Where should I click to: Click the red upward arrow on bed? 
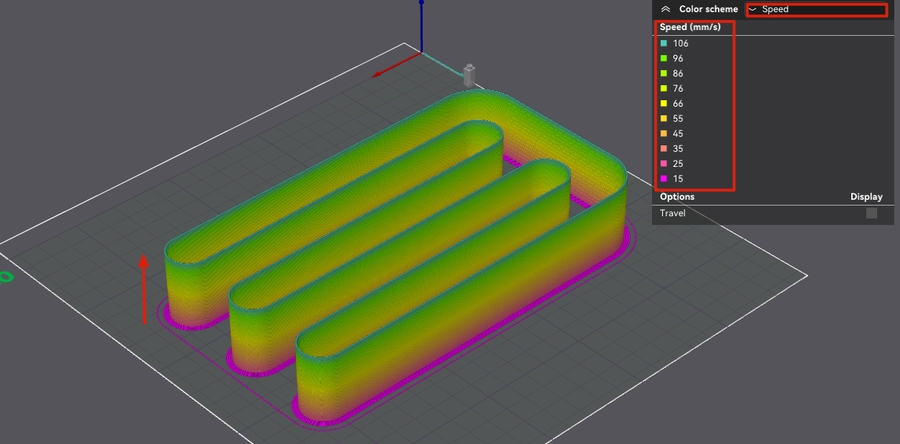144,288
